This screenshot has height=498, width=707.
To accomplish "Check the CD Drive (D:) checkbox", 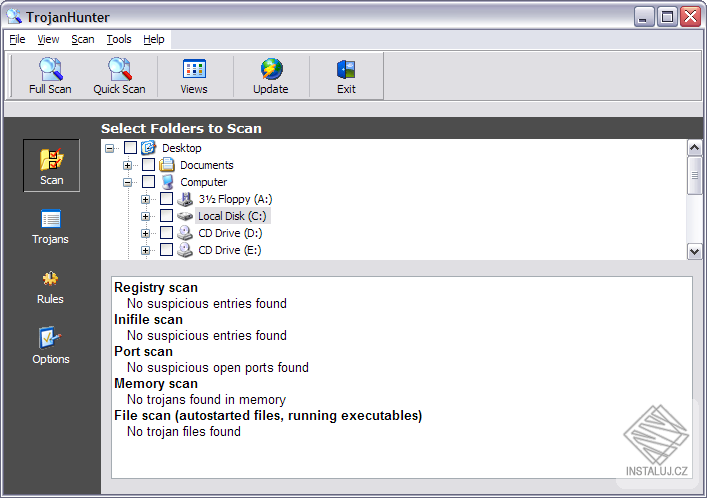I will point(166,233).
